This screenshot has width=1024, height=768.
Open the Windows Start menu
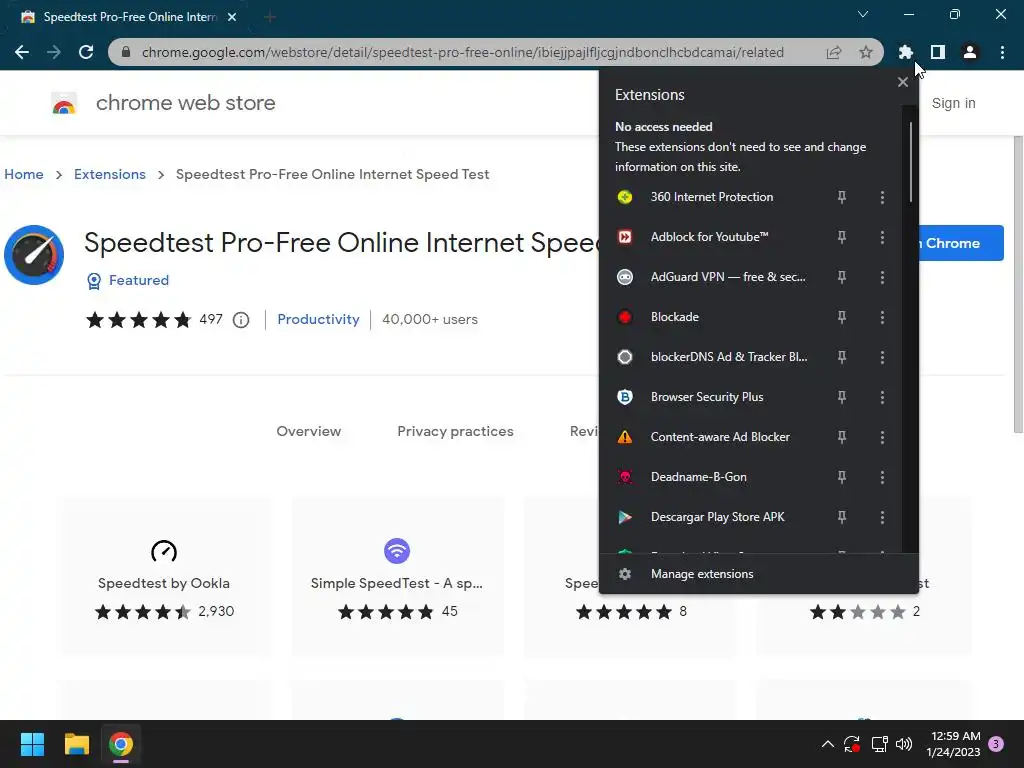point(32,744)
